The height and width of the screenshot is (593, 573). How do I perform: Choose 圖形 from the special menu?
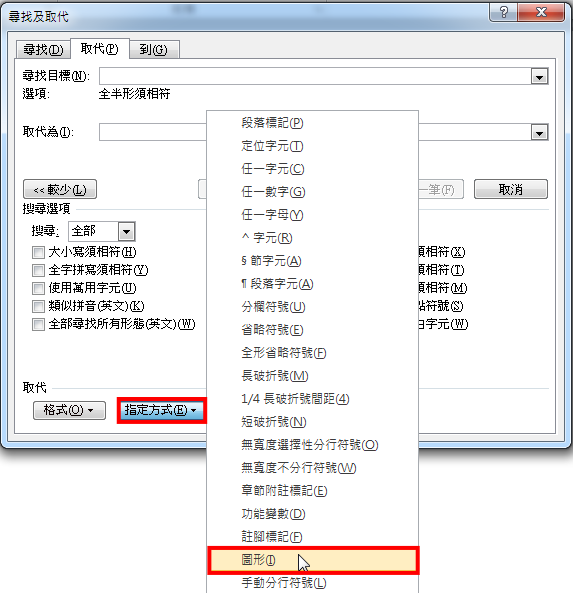pos(313,560)
